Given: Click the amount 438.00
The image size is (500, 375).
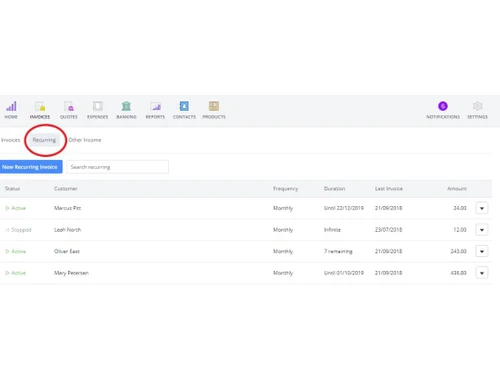Looking at the screenshot, I should click(x=459, y=273).
